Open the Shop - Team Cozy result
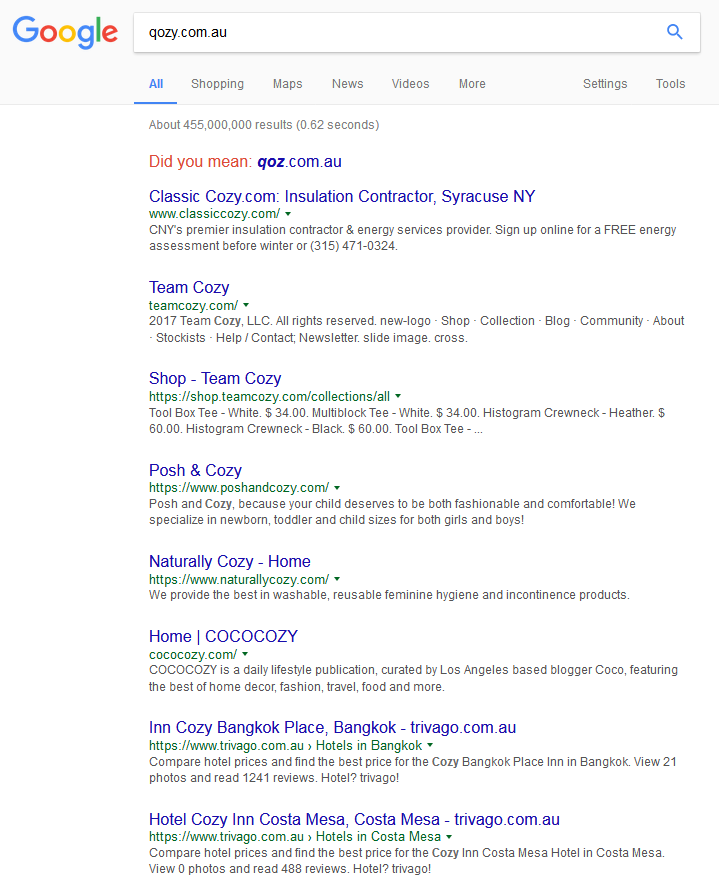 pos(215,378)
